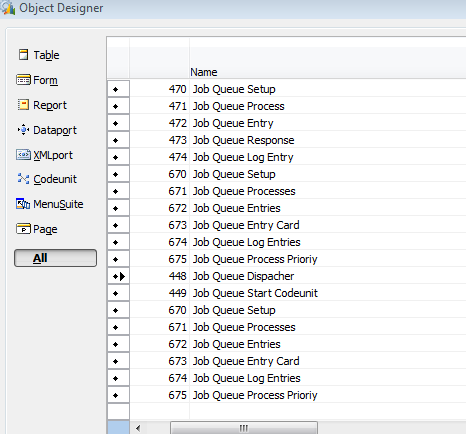This screenshot has height=434, width=466.
Task: Select the MenuSuite object type icon
Action: coord(23,204)
